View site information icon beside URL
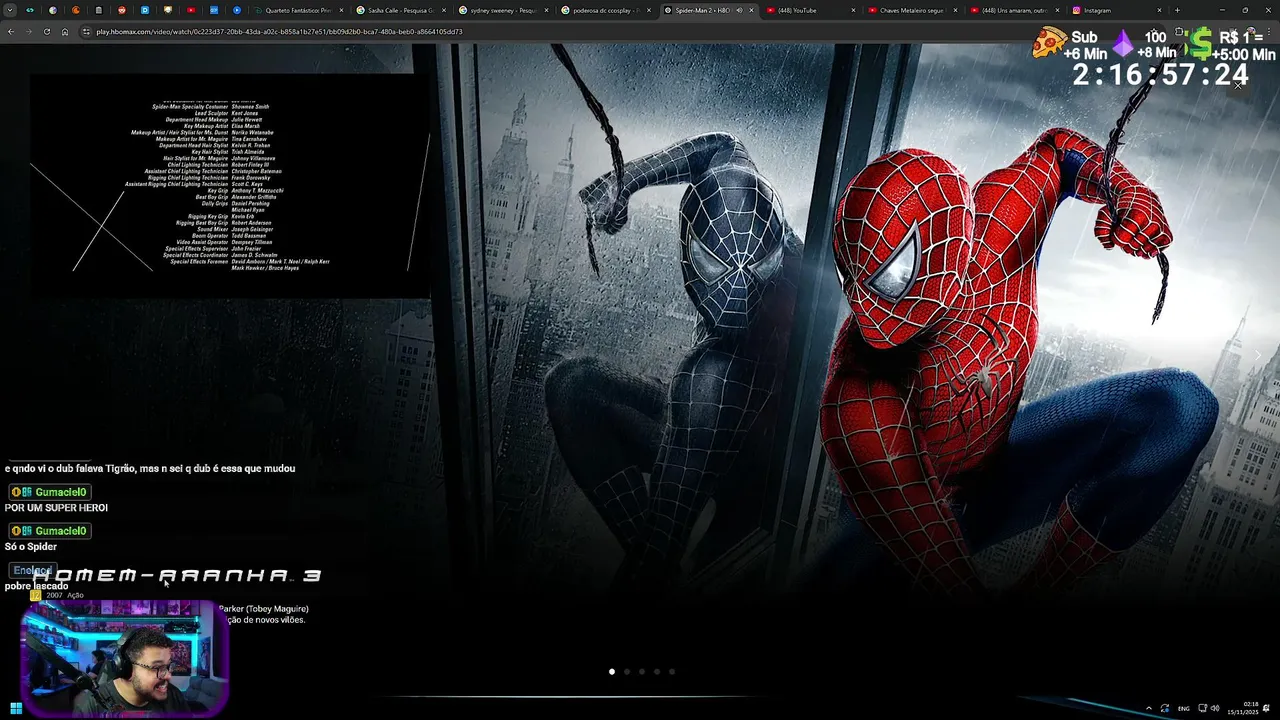Viewport: 1280px width, 720px height. 87,32
